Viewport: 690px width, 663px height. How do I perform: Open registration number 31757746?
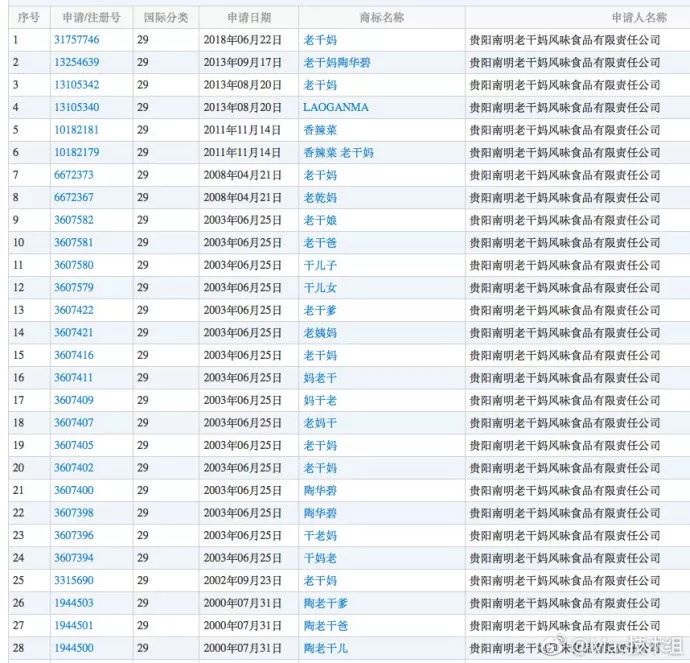(77, 40)
